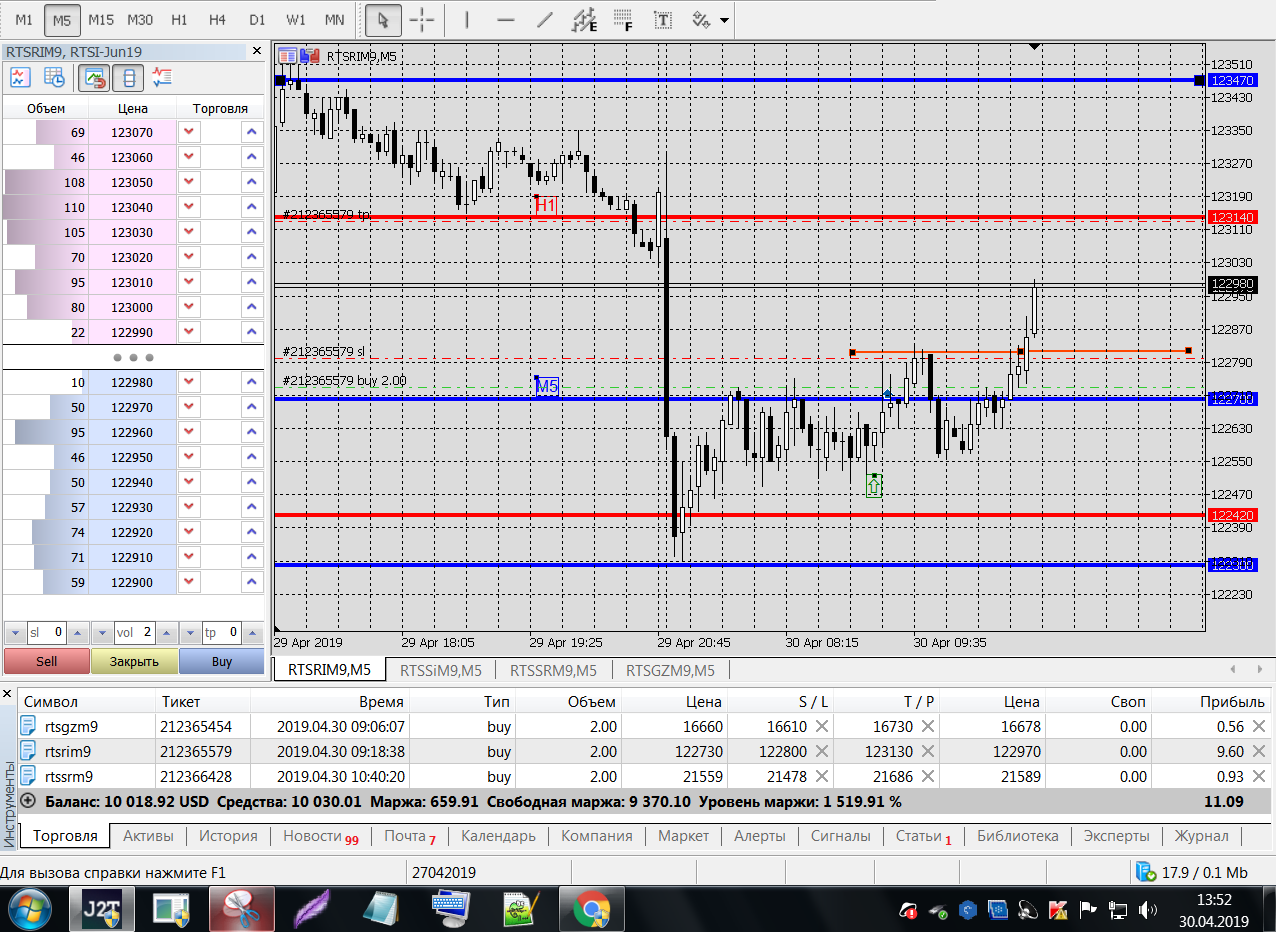Close the rtsrim9 position with X

[x=1258, y=752]
